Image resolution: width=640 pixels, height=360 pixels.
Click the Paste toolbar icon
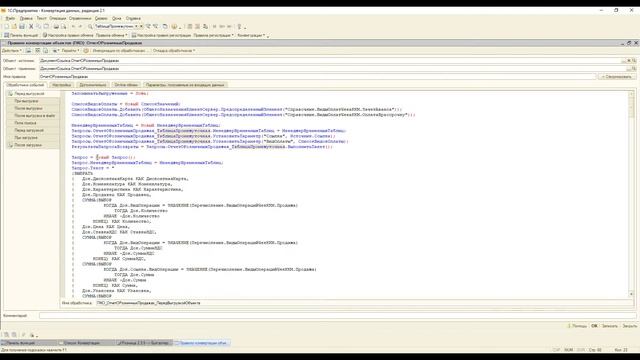[x=46, y=27]
